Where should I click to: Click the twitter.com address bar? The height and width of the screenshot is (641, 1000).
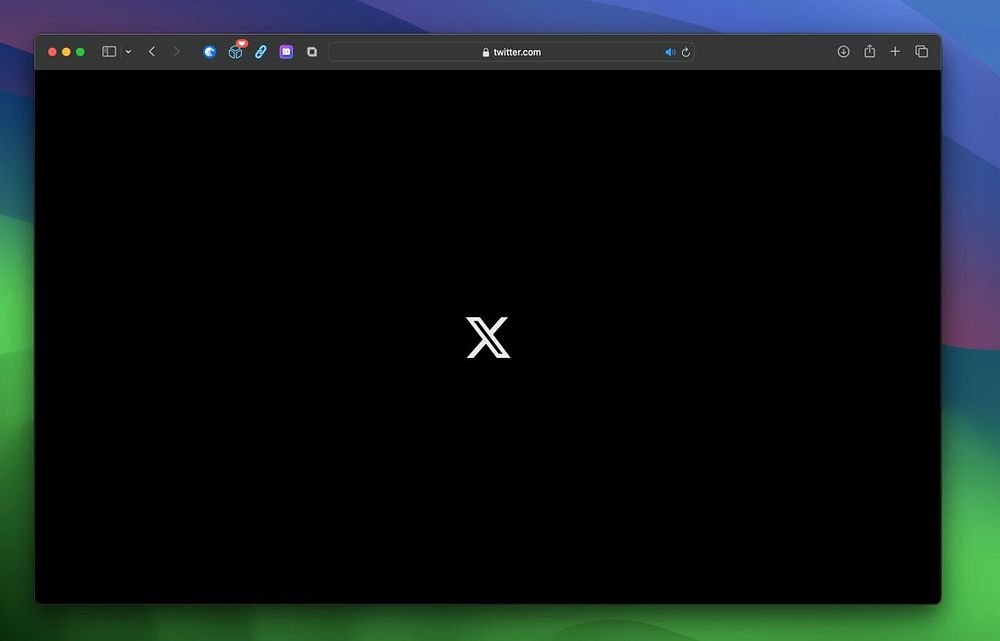point(511,52)
